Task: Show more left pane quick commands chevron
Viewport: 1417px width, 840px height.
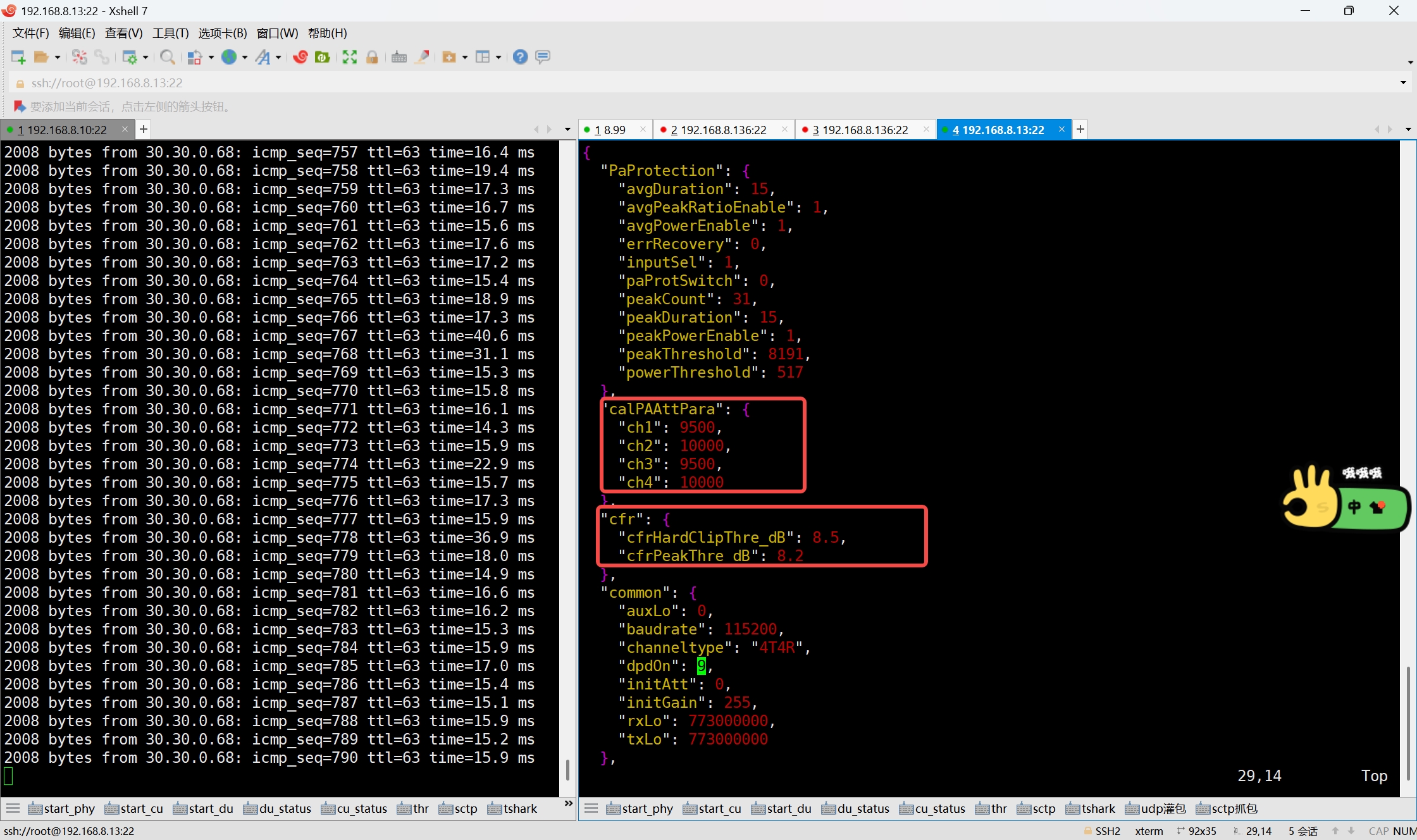Action: pyautogui.click(x=568, y=803)
